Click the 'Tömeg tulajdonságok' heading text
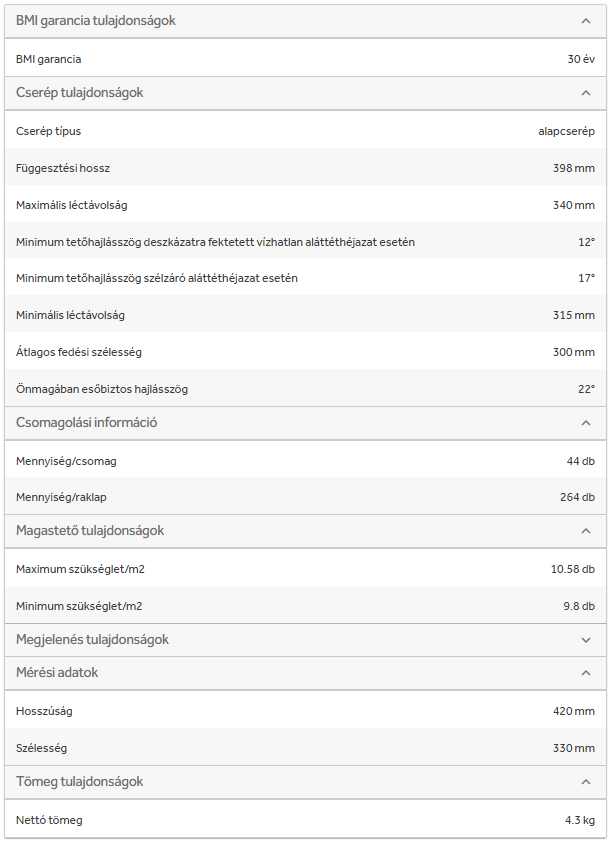611x845 pixels. [x=80, y=782]
